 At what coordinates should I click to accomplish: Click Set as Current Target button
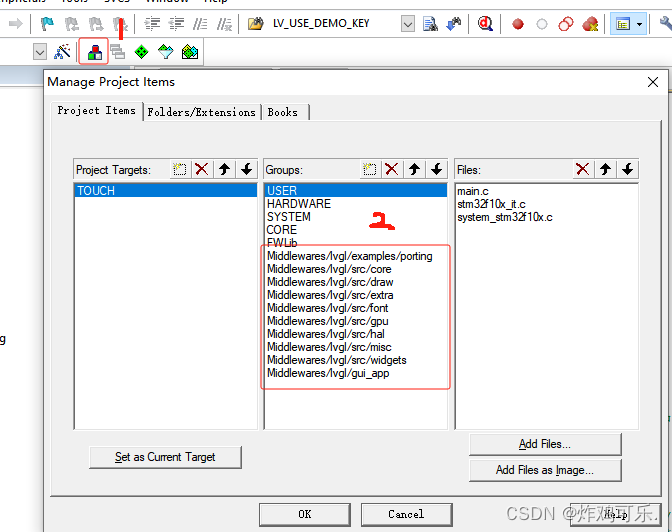165,457
